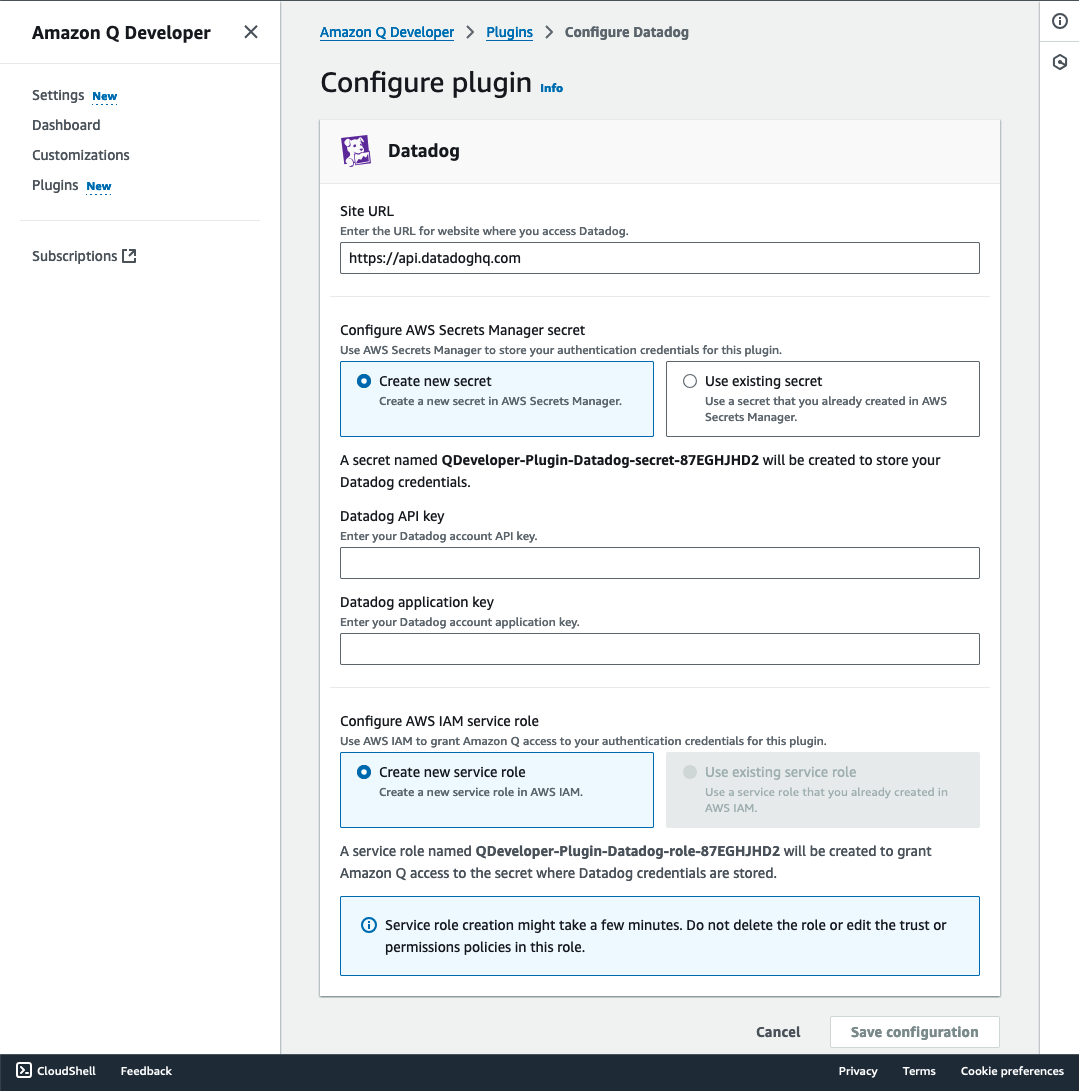Open the Terms footer link
1079x1091 pixels.
[x=919, y=1071]
